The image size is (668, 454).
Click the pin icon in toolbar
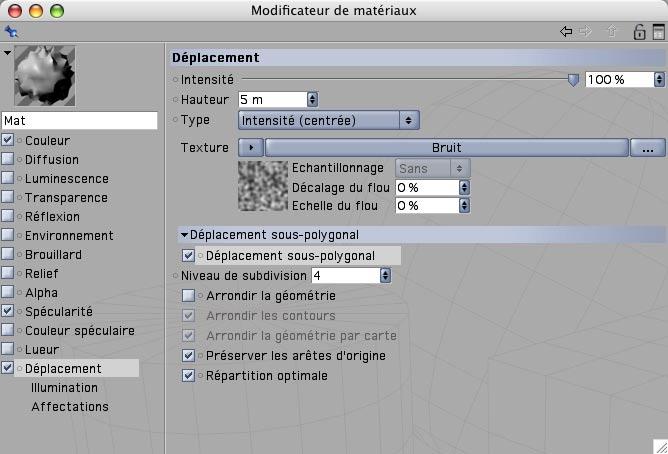tap(11, 32)
